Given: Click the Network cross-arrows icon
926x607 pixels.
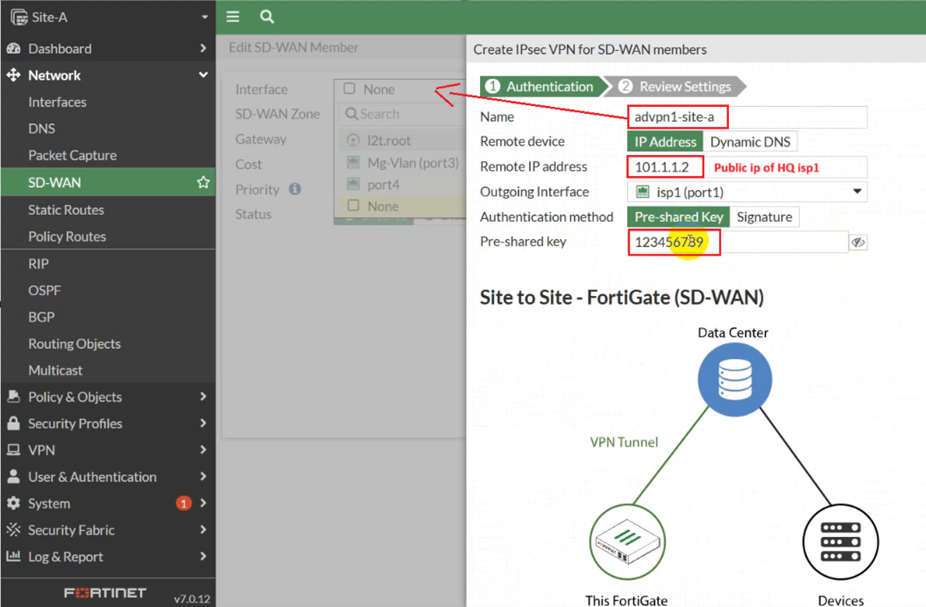Looking at the screenshot, I should (x=14, y=75).
